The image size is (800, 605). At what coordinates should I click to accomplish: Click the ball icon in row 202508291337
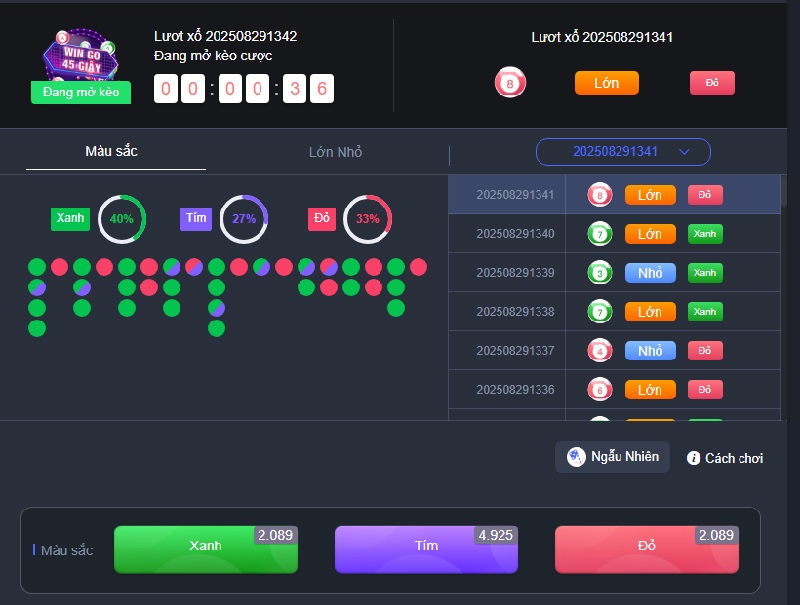point(599,351)
